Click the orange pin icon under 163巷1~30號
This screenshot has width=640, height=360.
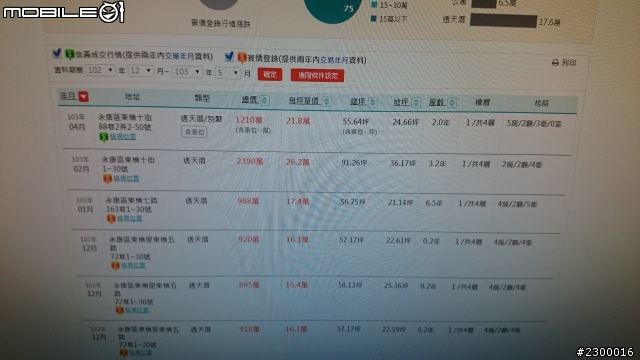point(111,218)
